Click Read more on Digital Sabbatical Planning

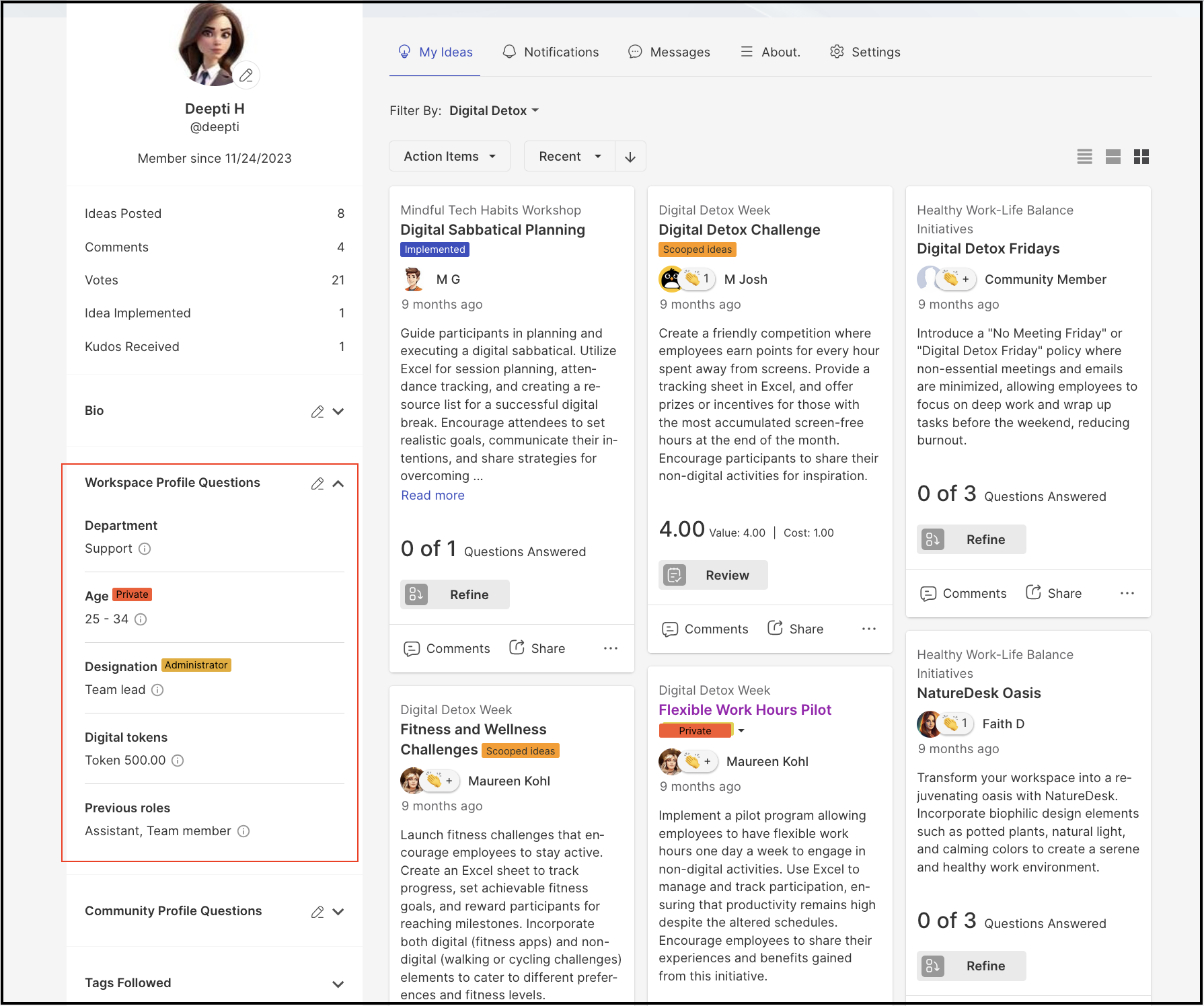pos(432,496)
